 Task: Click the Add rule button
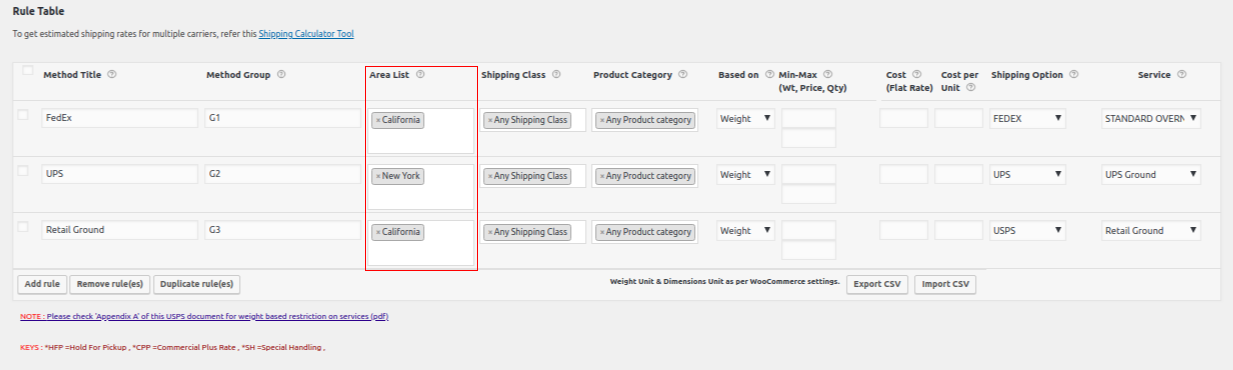pyautogui.click(x=42, y=284)
